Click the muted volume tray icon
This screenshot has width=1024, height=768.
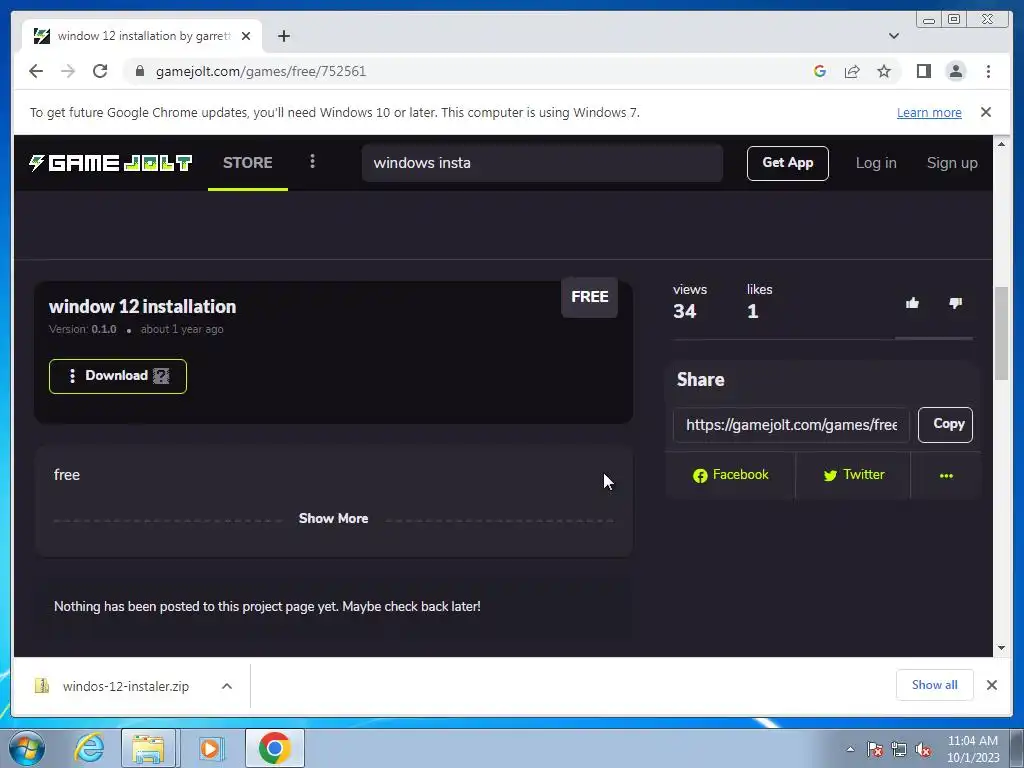[923, 750]
